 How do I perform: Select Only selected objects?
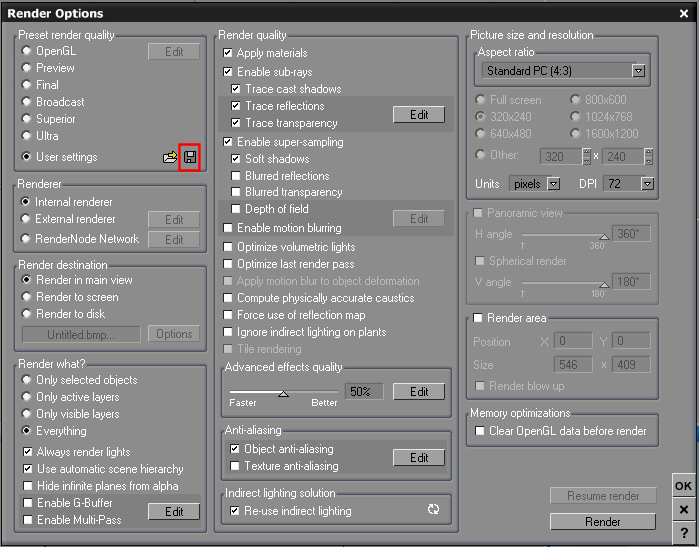point(26,379)
